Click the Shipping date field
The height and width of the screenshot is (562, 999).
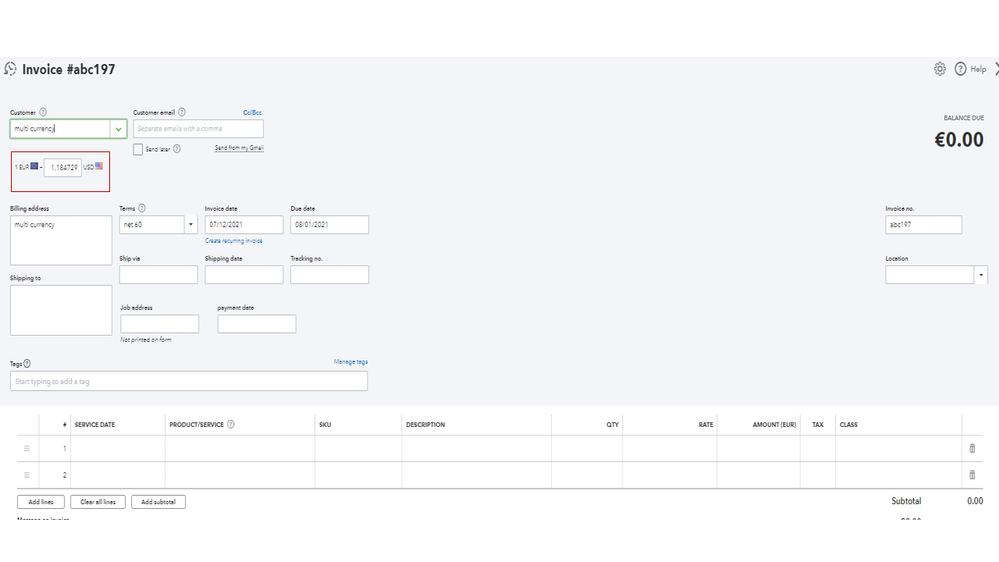(x=244, y=275)
